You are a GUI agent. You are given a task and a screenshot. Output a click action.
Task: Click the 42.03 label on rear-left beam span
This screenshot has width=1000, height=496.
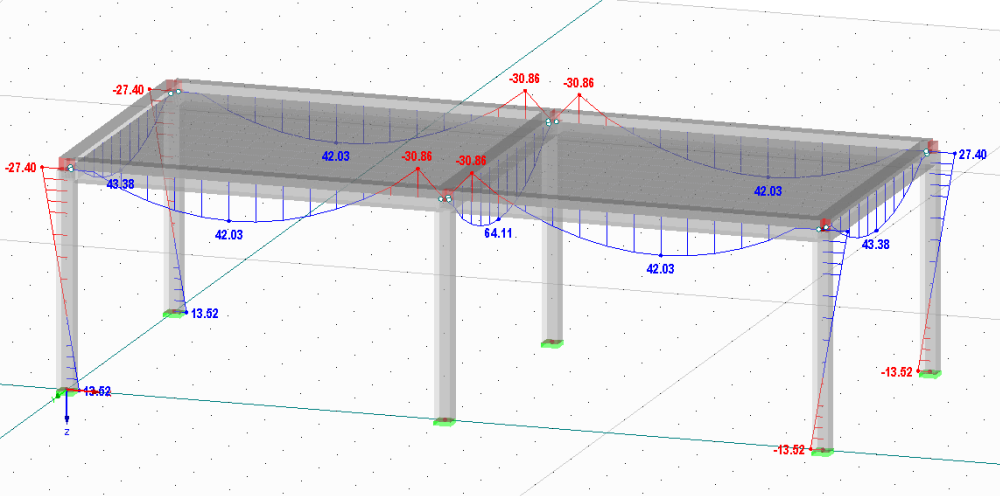[x=335, y=156]
